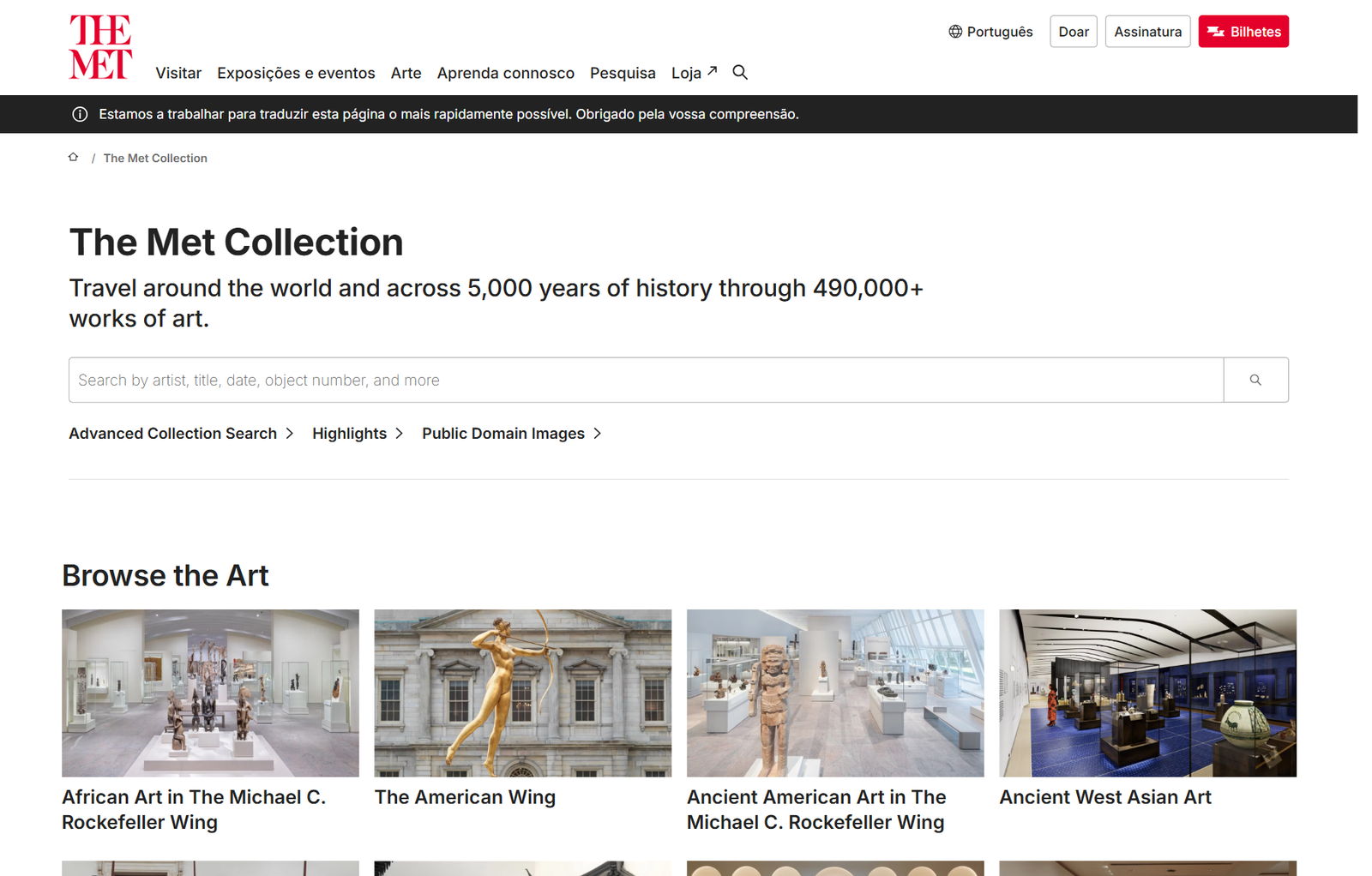Image resolution: width=1372 pixels, height=876 pixels.
Task: Open the Visitar menu
Action: tap(178, 74)
